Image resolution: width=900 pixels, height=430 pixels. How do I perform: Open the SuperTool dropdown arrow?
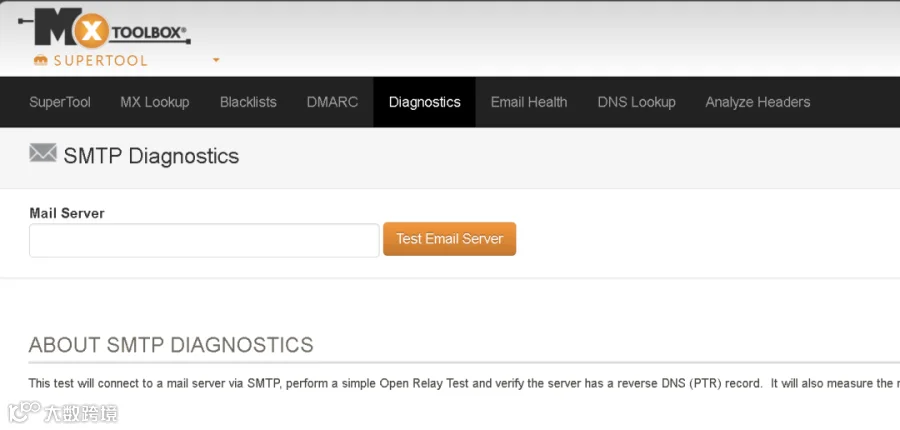pyautogui.click(x=216, y=60)
